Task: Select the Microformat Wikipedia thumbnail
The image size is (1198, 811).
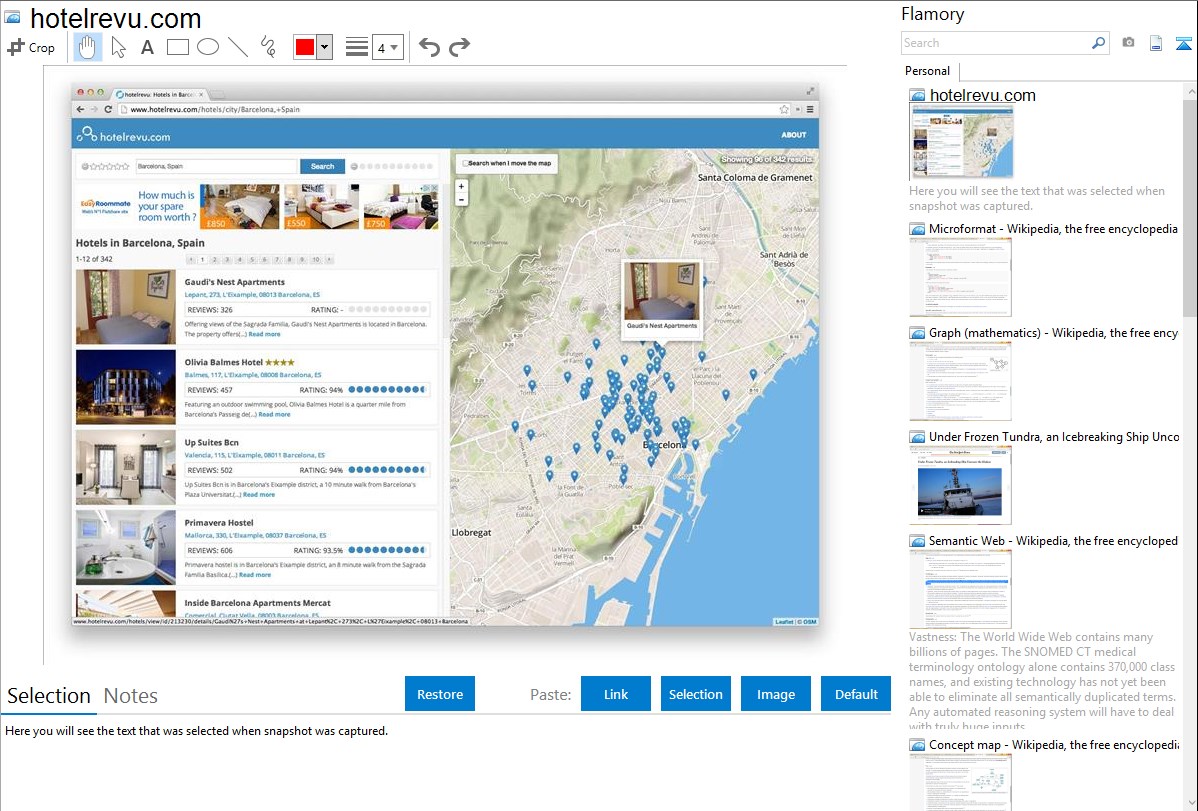Action: pos(960,277)
